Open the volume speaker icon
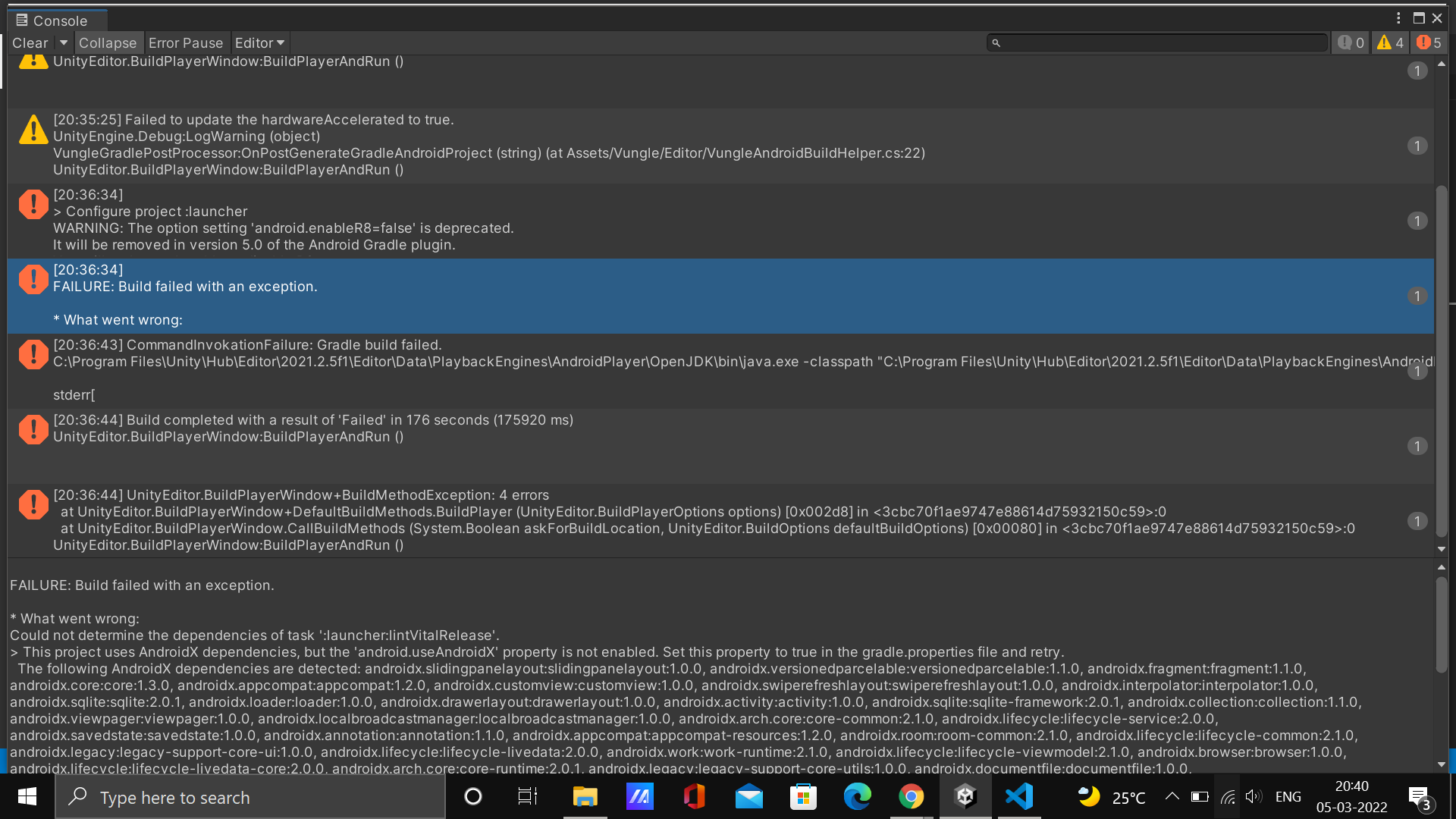 pos(1254,796)
